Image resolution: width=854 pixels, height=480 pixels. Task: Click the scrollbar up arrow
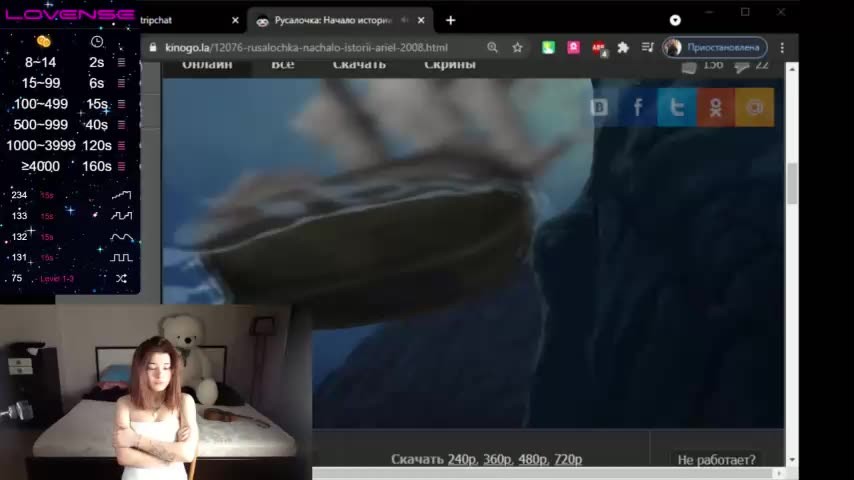click(x=792, y=70)
